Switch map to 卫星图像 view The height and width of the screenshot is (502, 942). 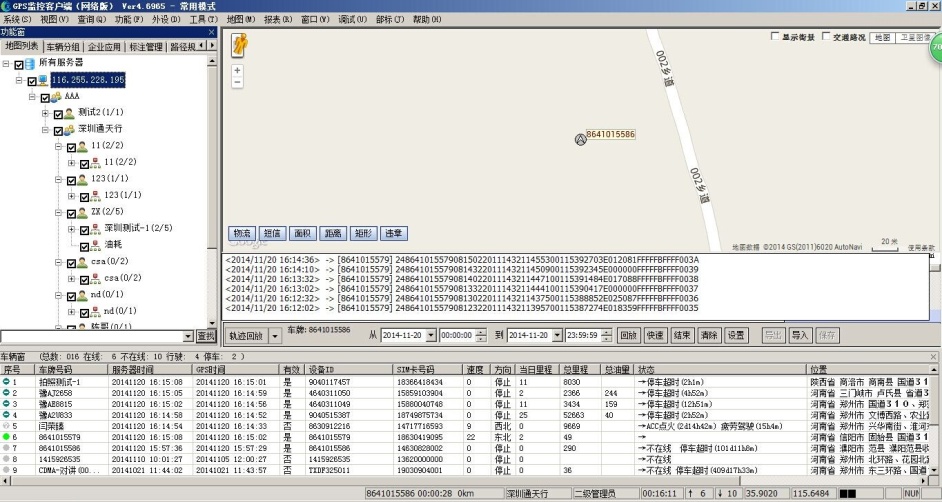pos(915,37)
